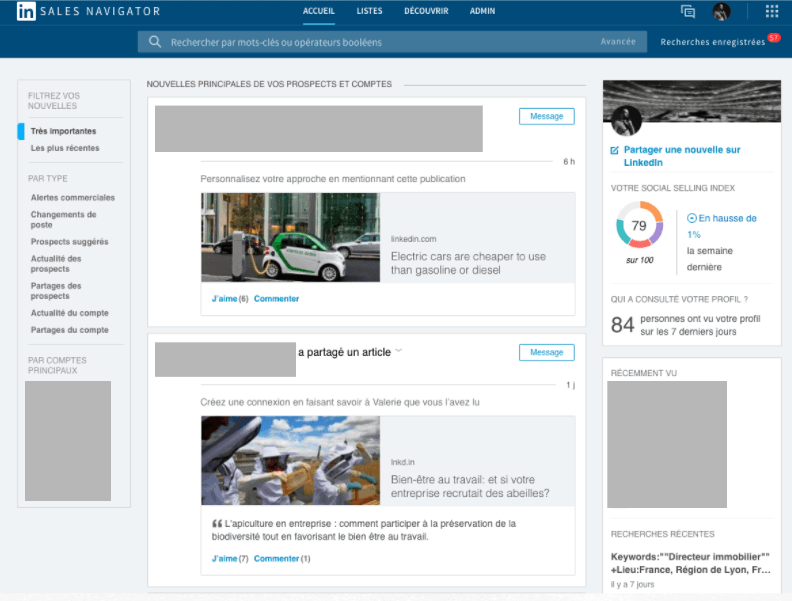Click the 57 saved searches badge
Image resolution: width=792 pixels, height=601 pixels.
pyautogui.click(x=773, y=38)
